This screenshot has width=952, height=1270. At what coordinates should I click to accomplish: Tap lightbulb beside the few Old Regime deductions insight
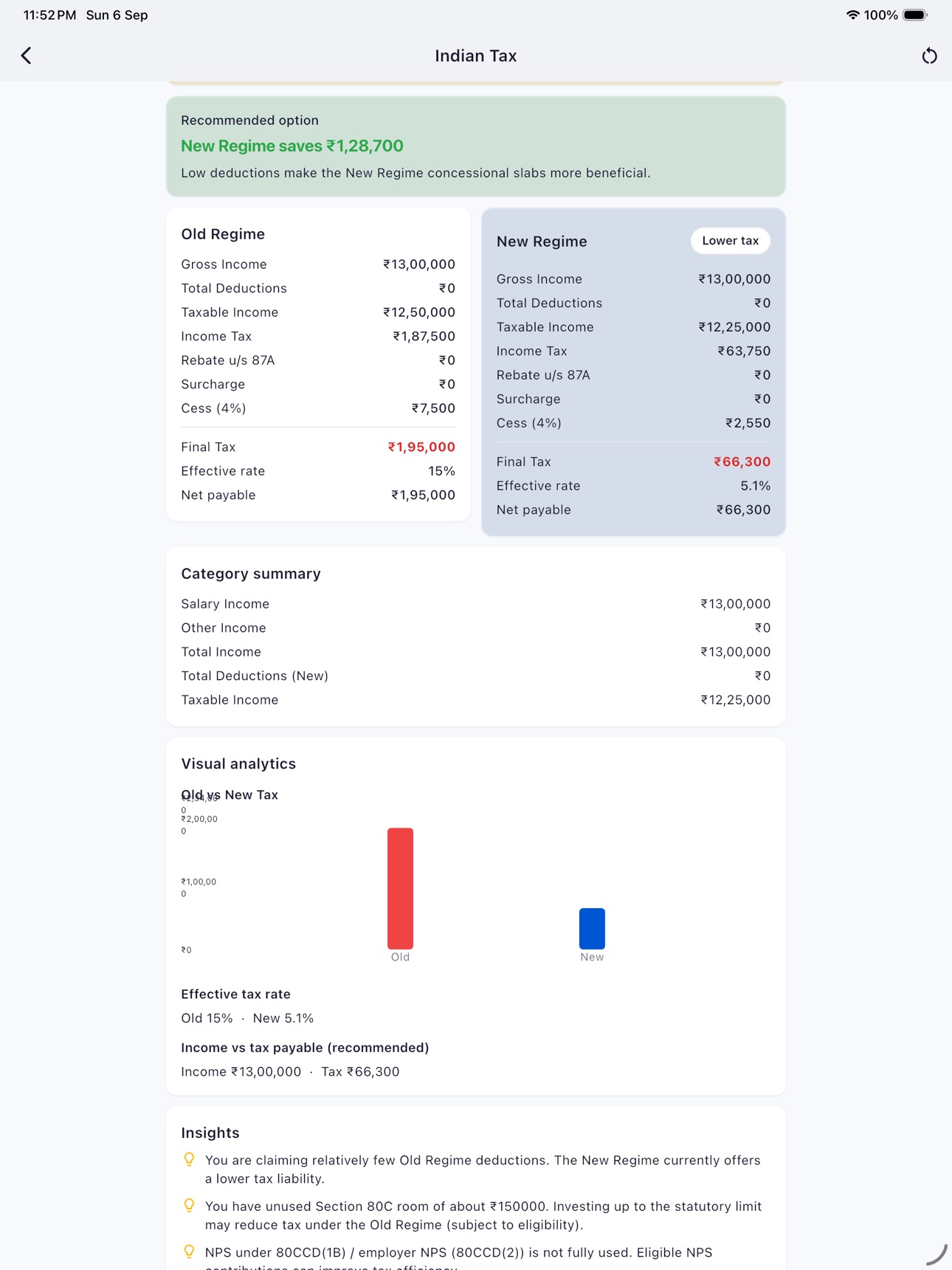coord(189,1160)
